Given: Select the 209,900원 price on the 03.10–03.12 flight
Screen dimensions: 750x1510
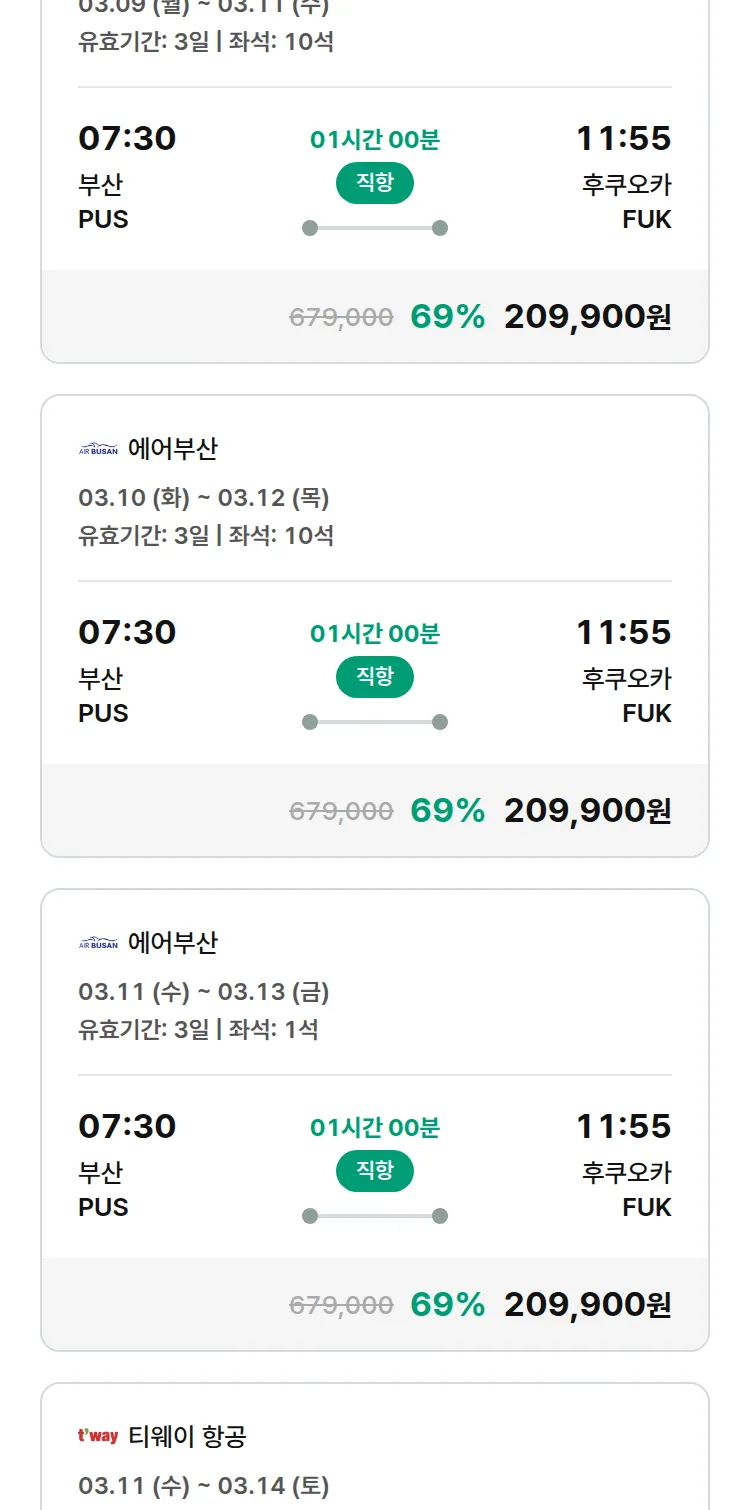Looking at the screenshot, I should click(587, 811).
